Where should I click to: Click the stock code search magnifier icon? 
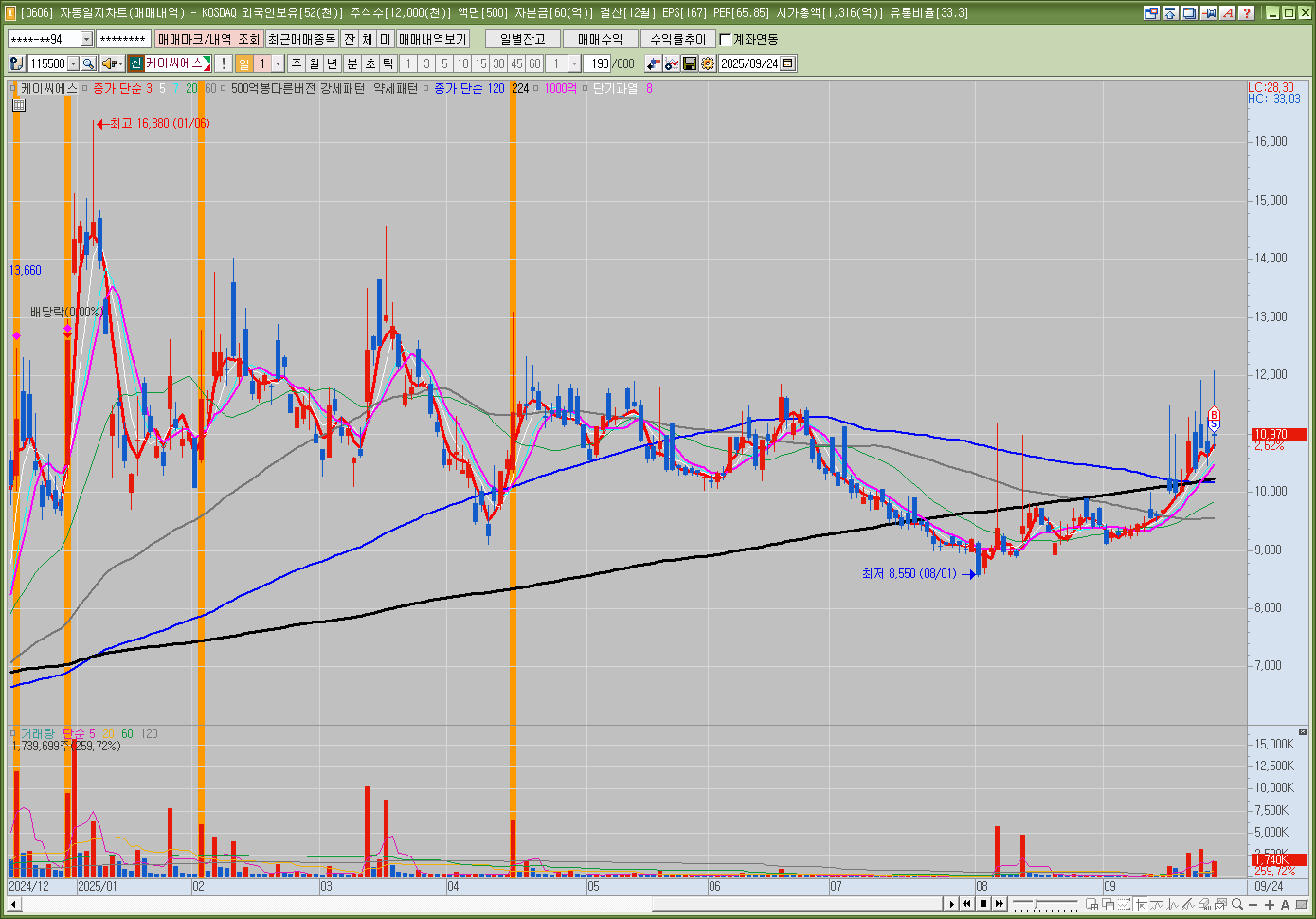(88, 63)
